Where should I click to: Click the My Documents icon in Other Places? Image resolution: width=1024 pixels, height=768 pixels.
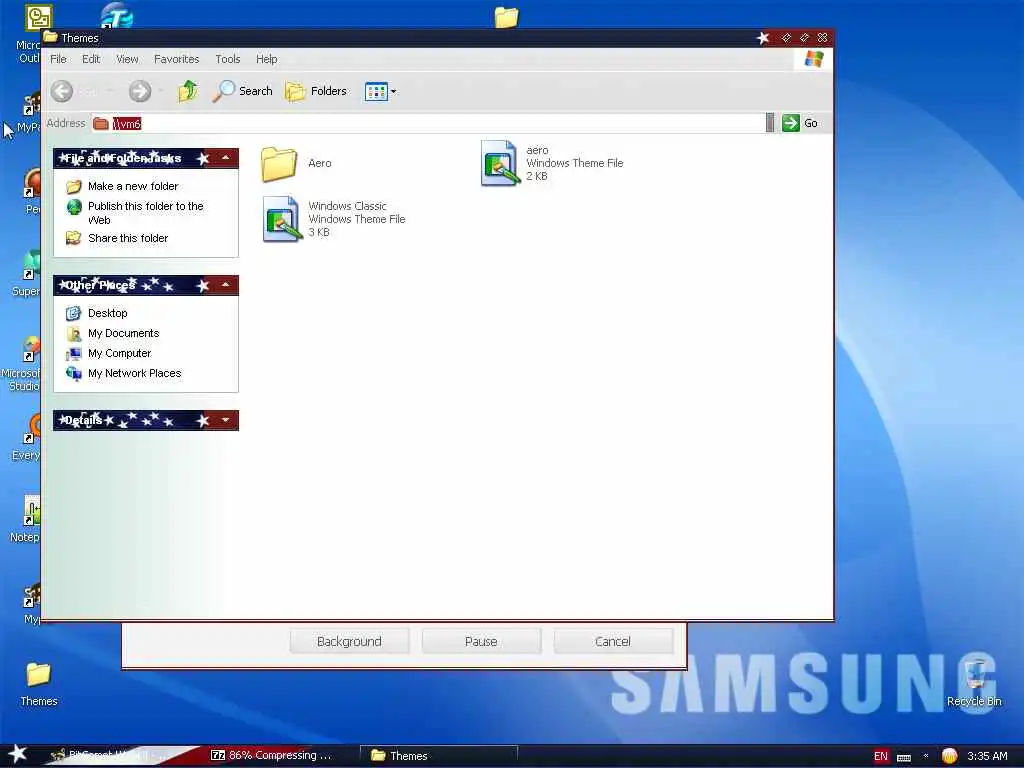tap(74, 334)
